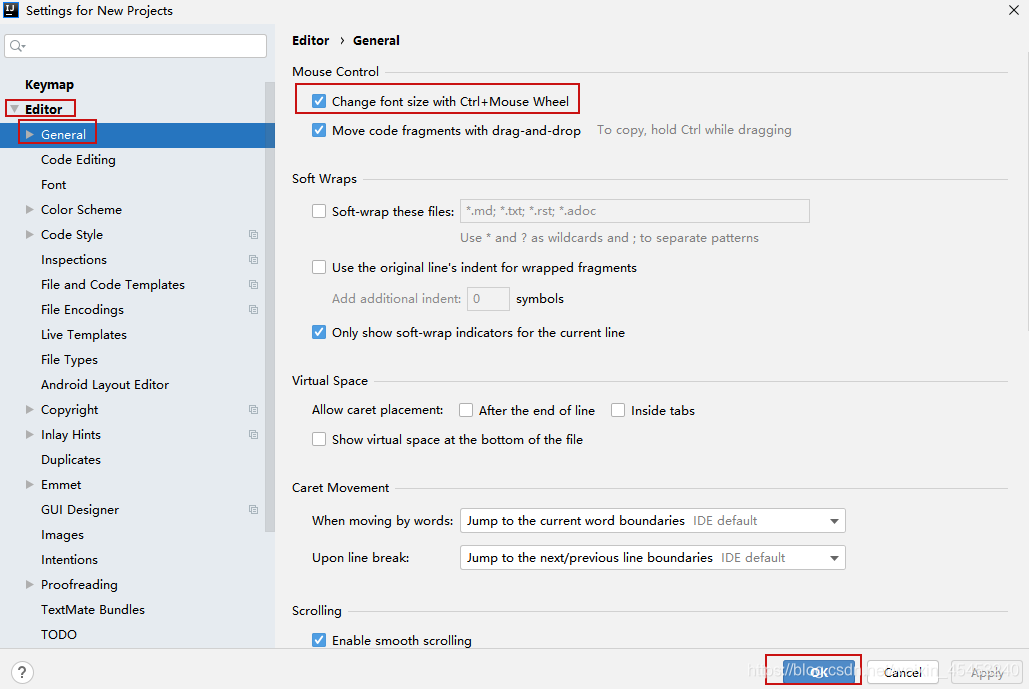Enable Soft-wrap these files checkbox

(319, 211)
